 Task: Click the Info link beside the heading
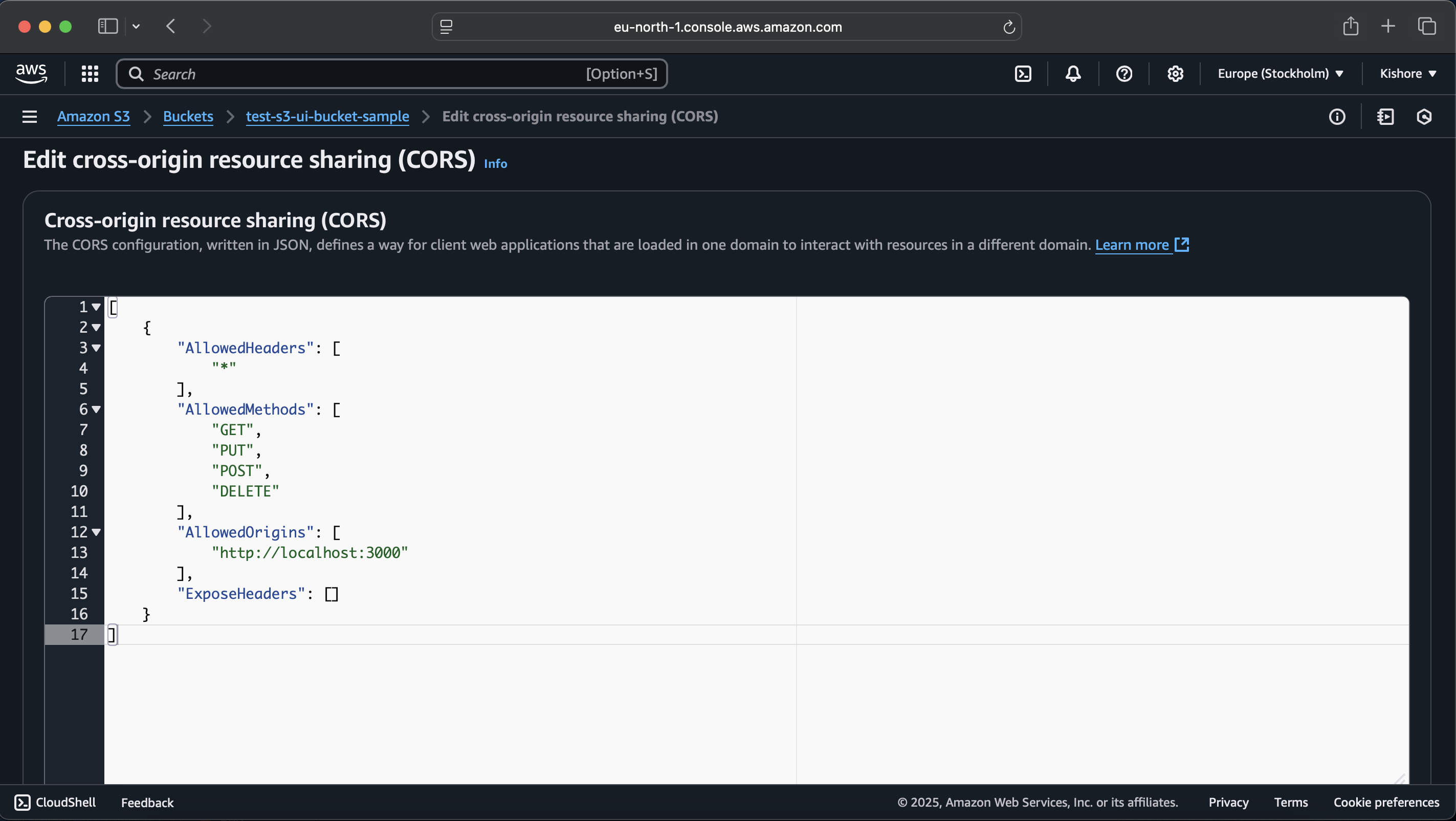(495, 164)
